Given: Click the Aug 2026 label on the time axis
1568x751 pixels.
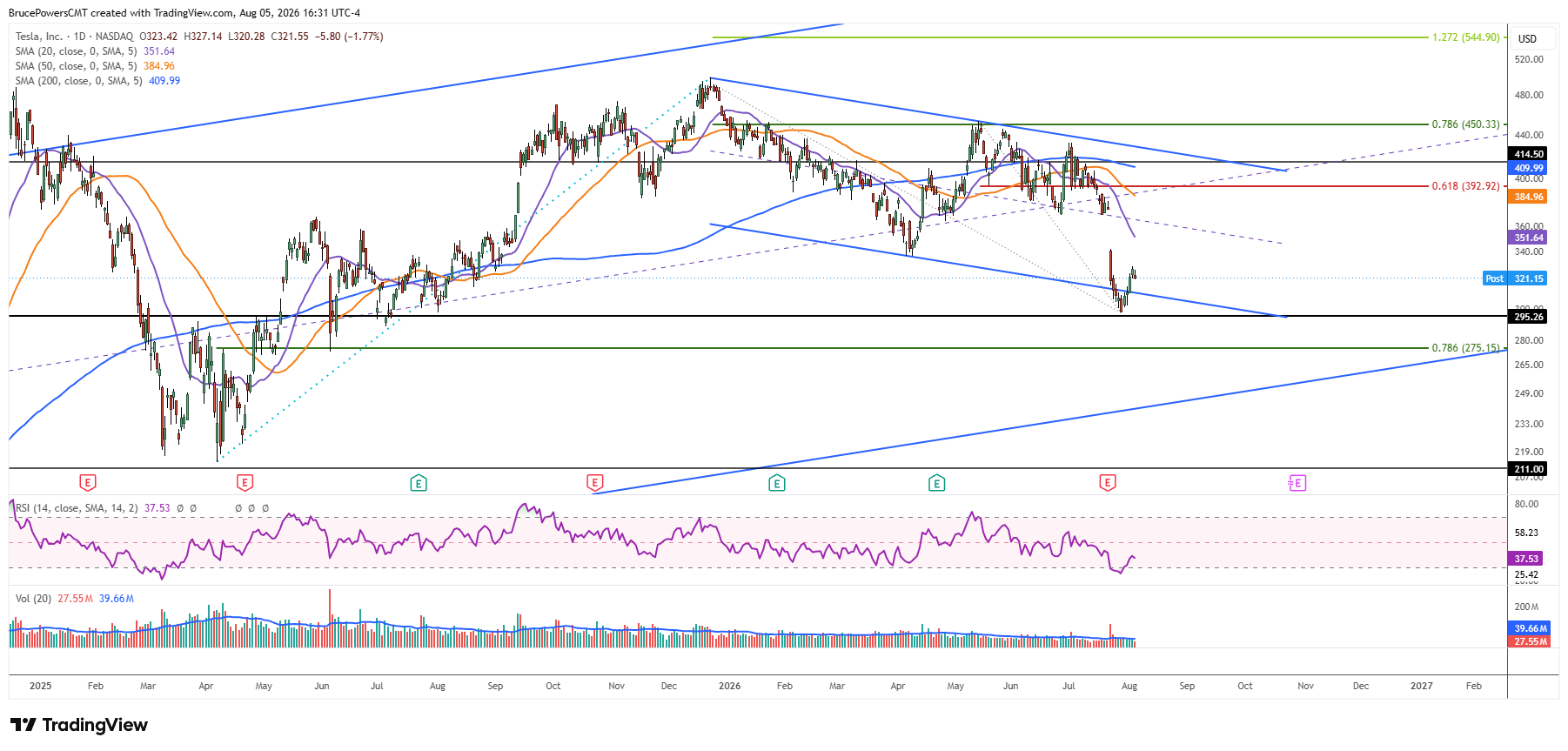Looking at the screenshot, I should [1129, 686].
